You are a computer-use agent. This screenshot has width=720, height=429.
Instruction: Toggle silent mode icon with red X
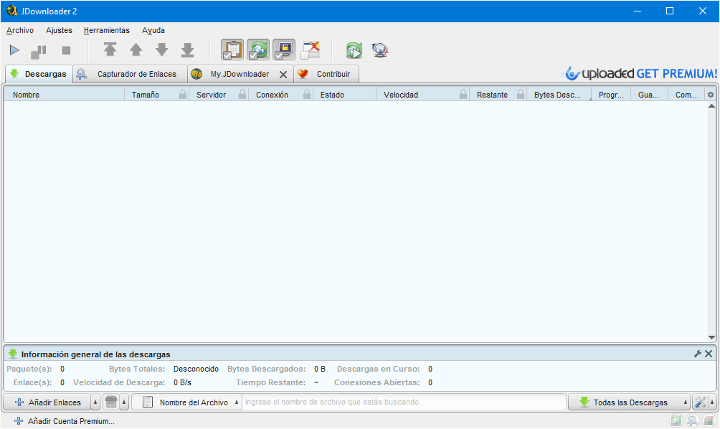(310, 50)
